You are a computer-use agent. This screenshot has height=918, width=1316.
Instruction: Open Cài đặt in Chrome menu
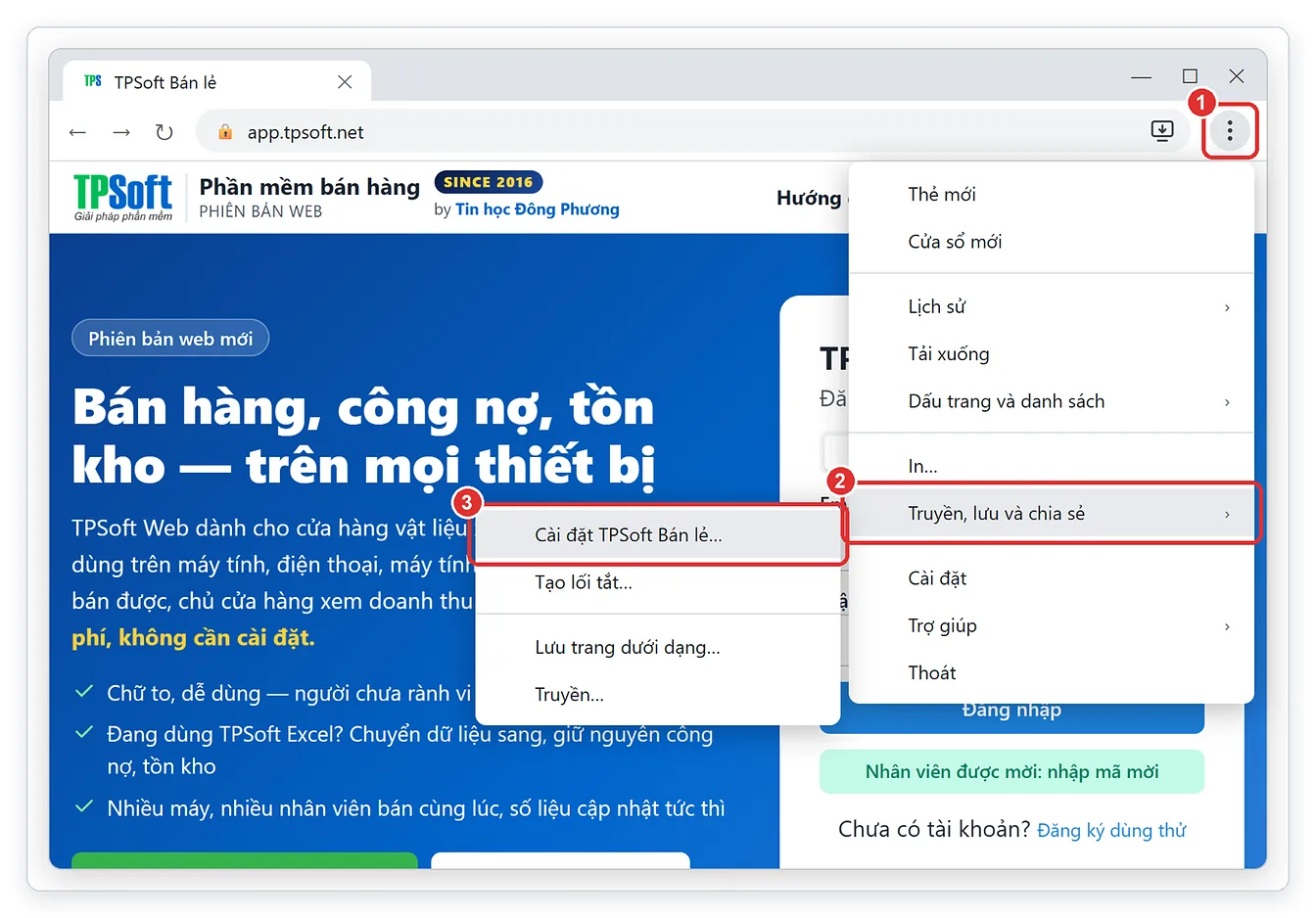coord(1052,578)
